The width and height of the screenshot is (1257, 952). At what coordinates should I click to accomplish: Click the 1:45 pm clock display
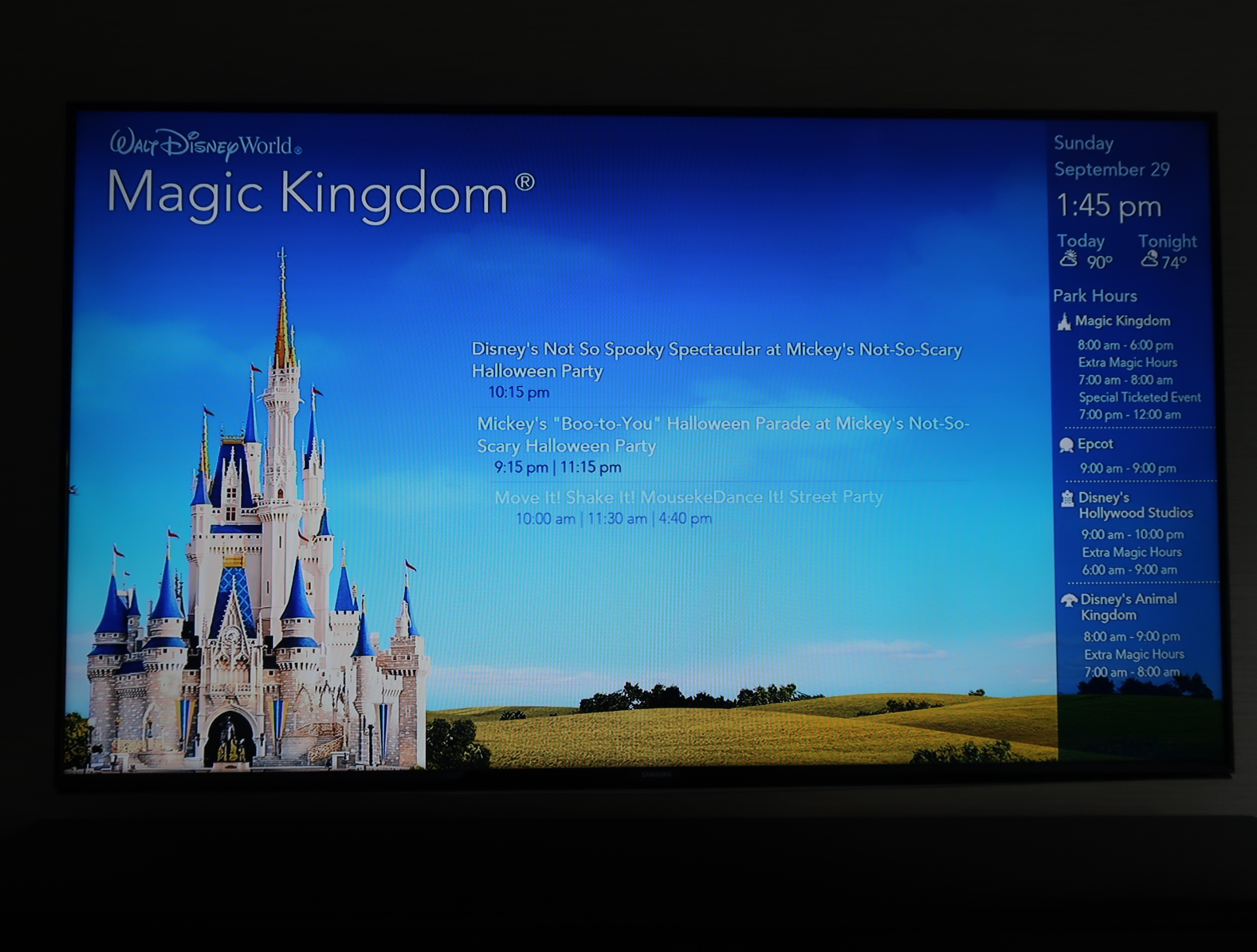[1108, 206]
